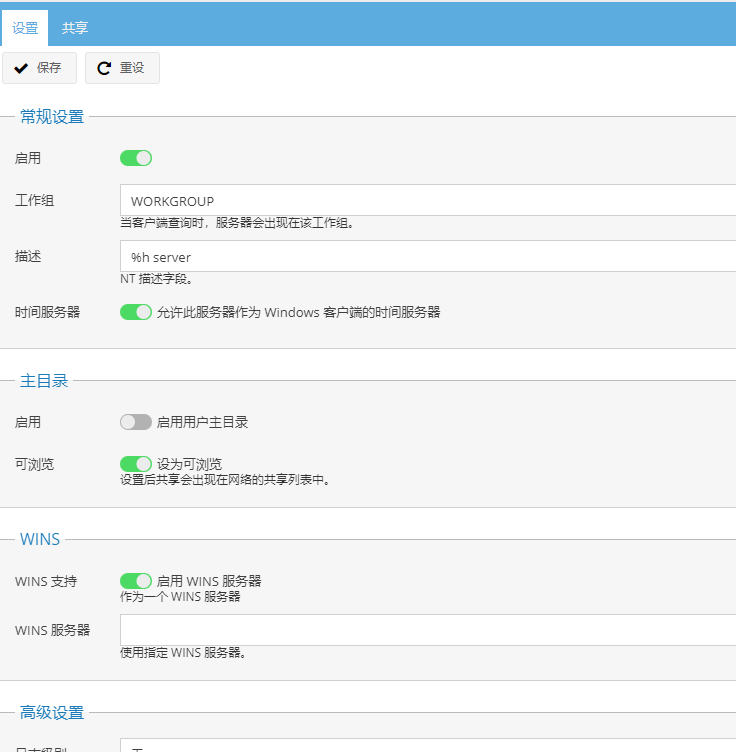This screenshot has width=736, height=752.
Task: Click the 时间服务器 label
Action: point(47,313)
